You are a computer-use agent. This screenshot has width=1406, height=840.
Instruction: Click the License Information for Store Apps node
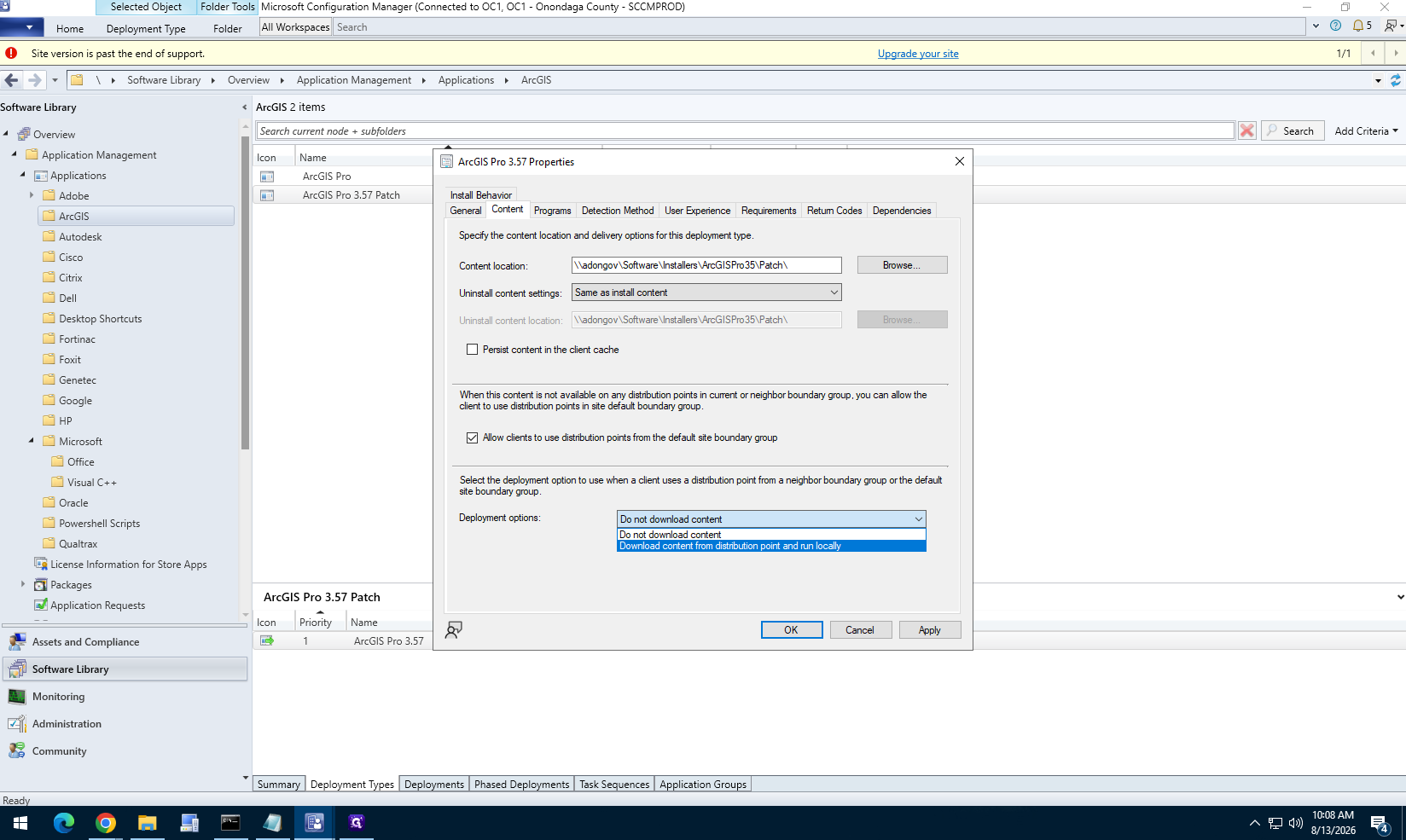128,565
